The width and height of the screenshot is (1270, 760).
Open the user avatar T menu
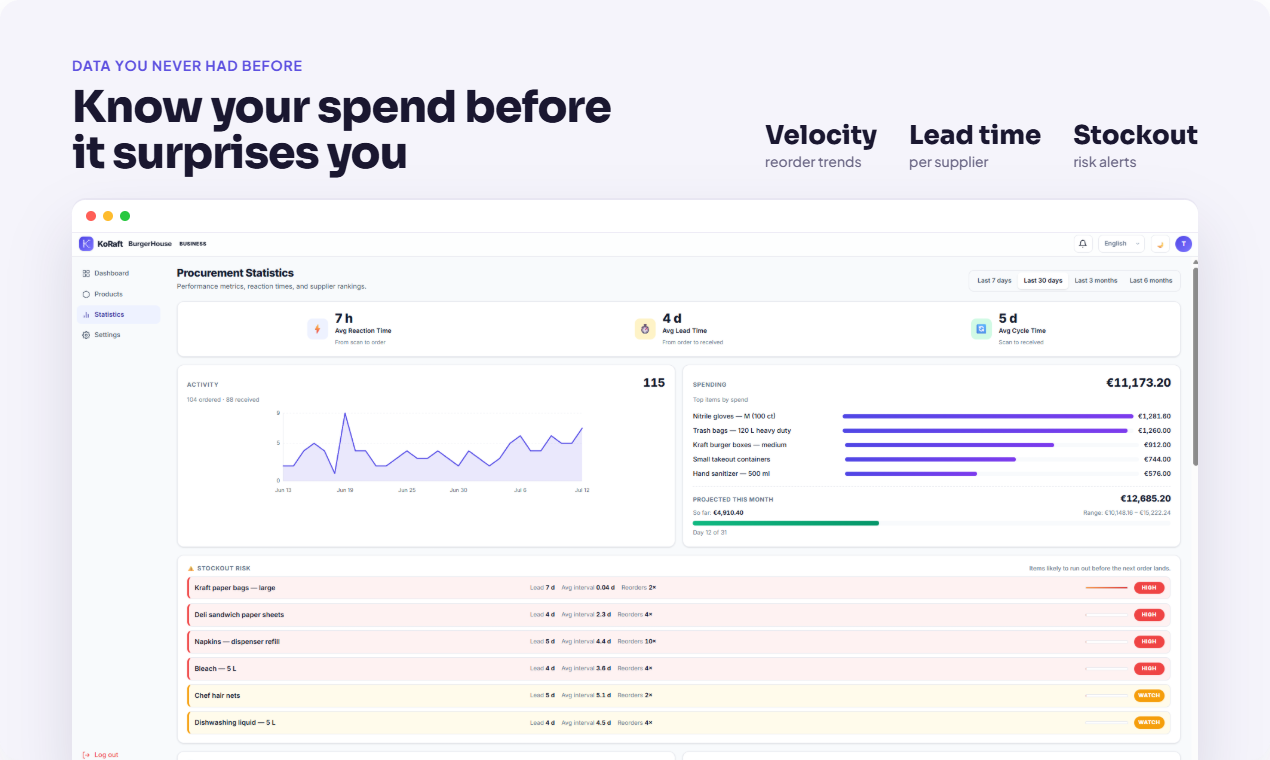click(x=1183, y=244)
